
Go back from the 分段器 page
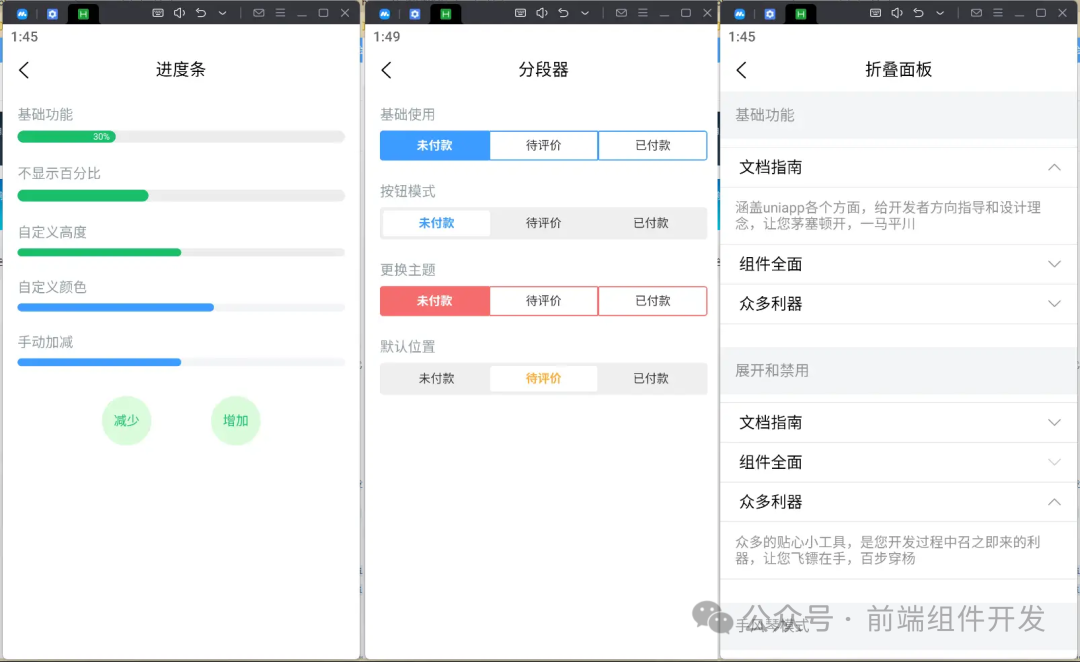click(x=386, y=70)
